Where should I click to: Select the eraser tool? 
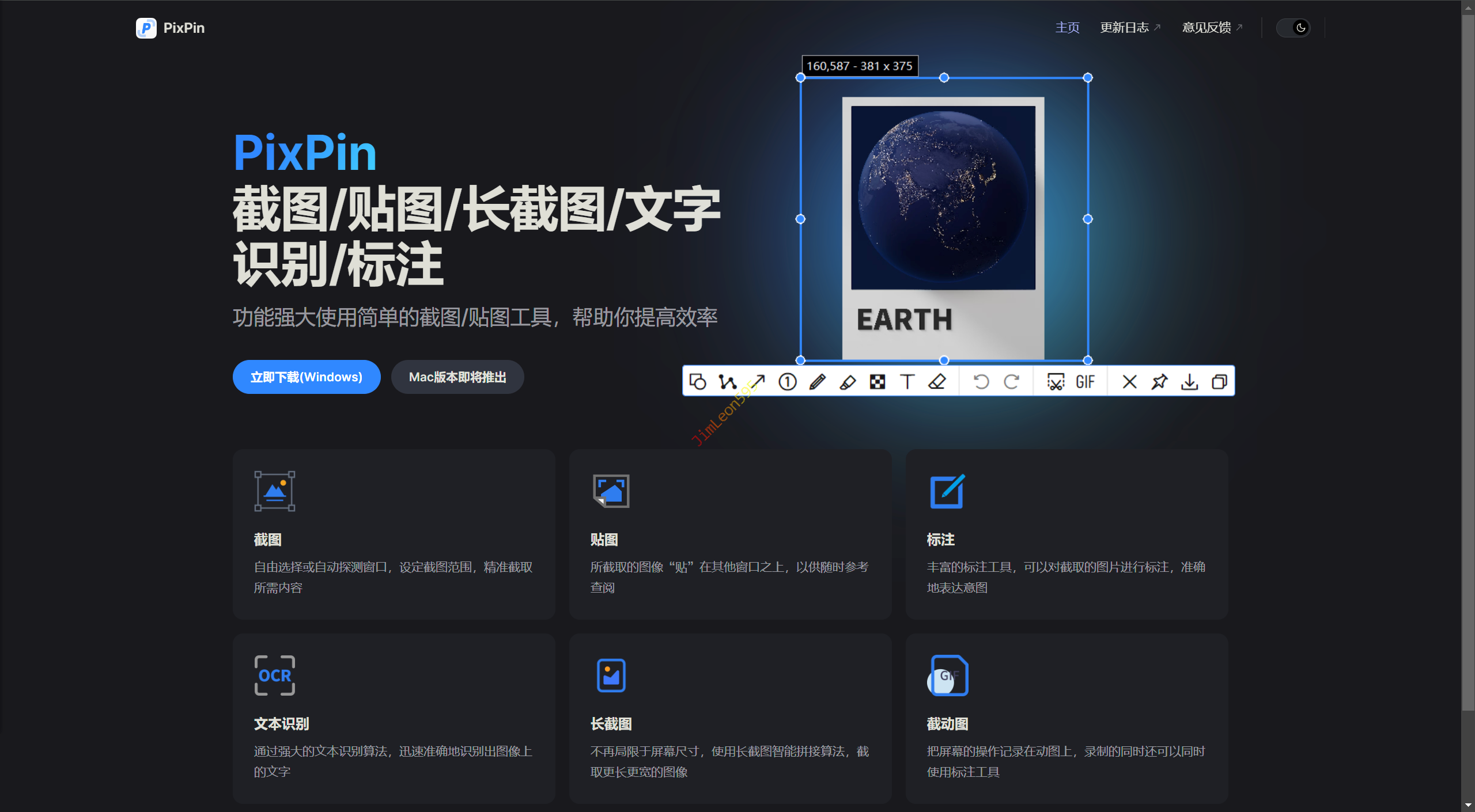[x=937, y=382]
